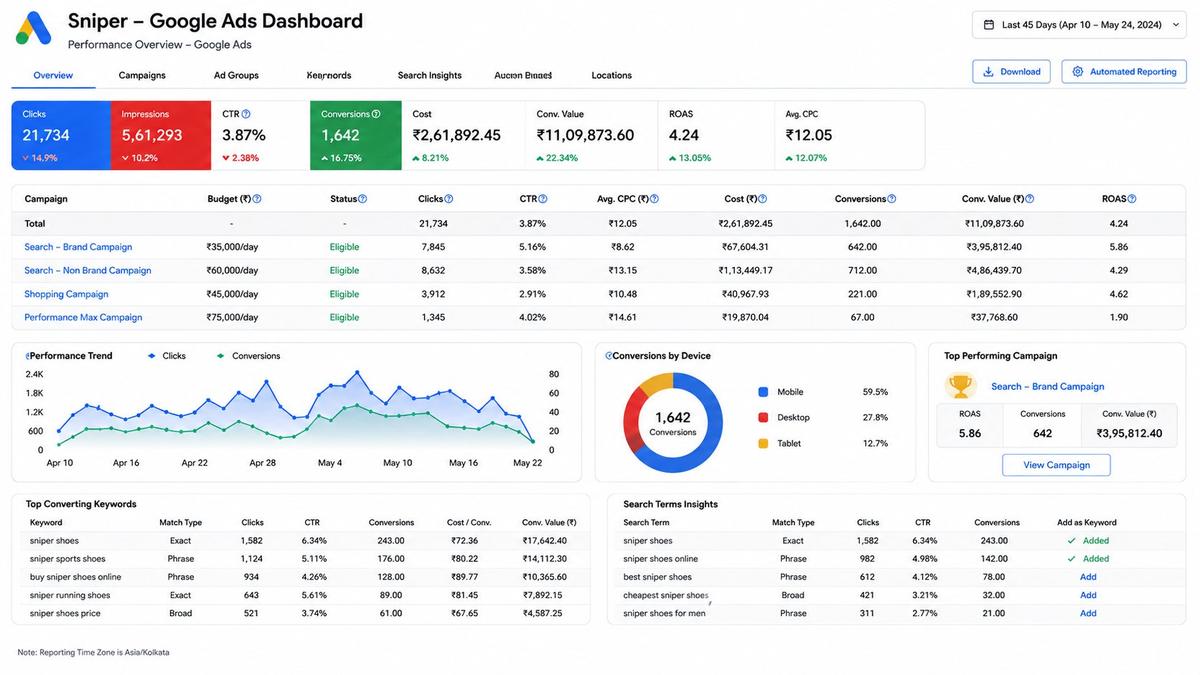1200x675 pixels.
Task: Click the Download button
Action: (x=1011, y=72)
